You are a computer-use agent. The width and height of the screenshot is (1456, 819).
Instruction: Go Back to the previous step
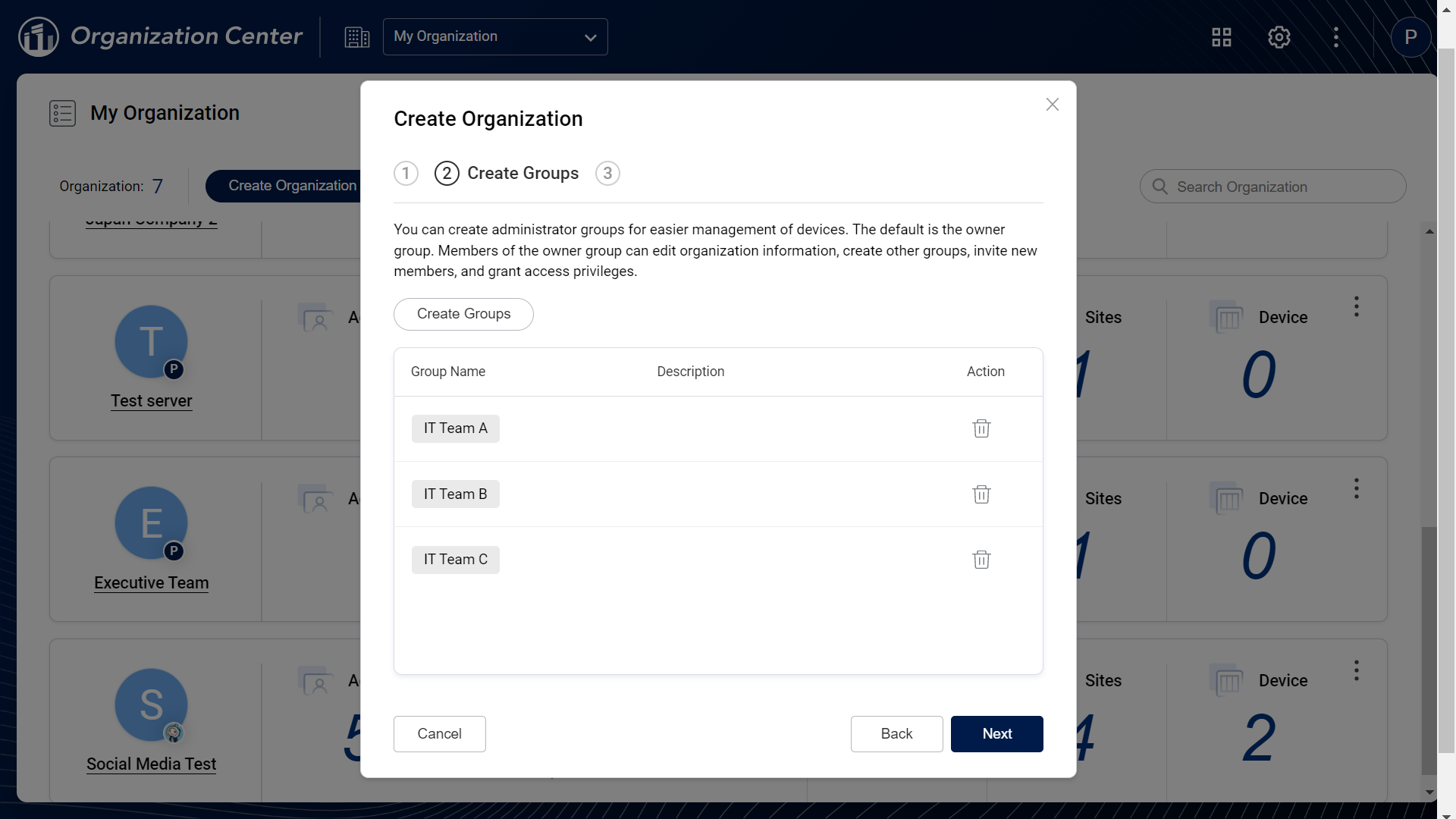896,734
